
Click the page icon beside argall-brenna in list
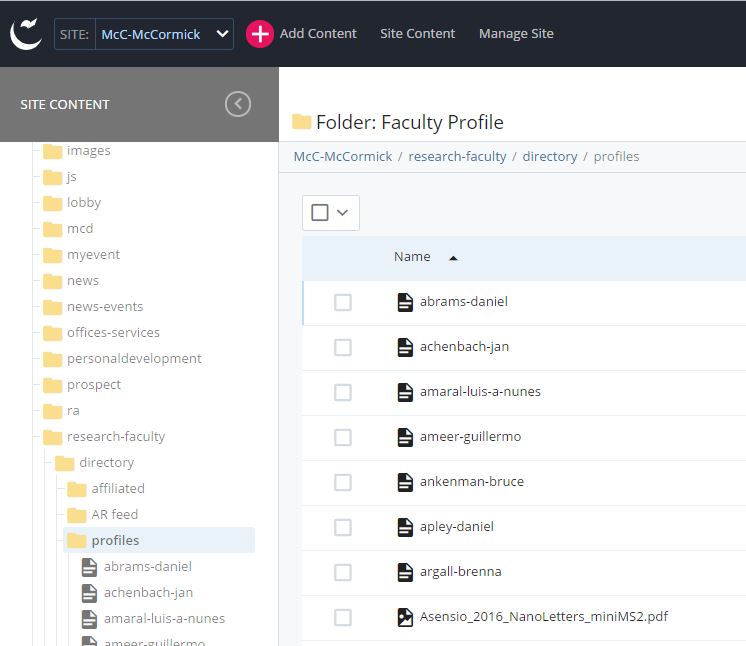point(405,572)
